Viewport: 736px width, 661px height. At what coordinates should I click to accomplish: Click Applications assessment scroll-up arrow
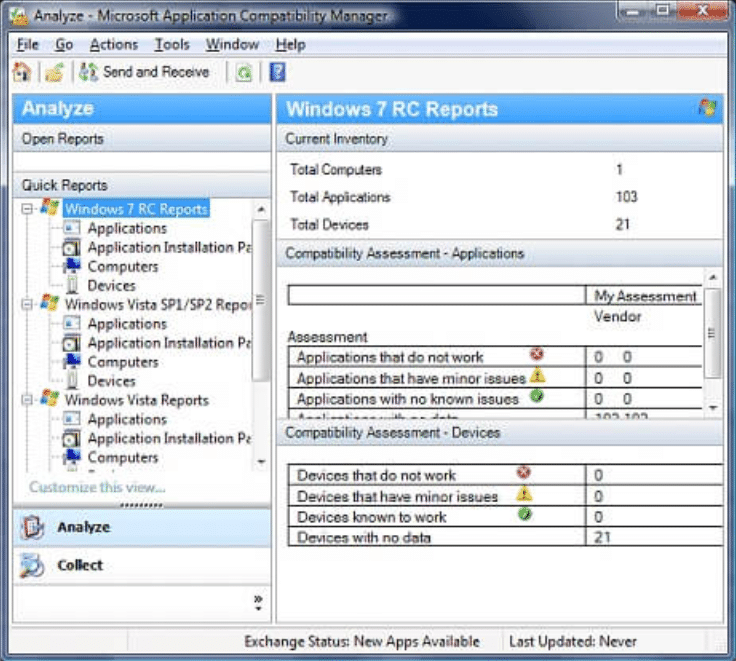pyautogui.click(x=713, y=277)
